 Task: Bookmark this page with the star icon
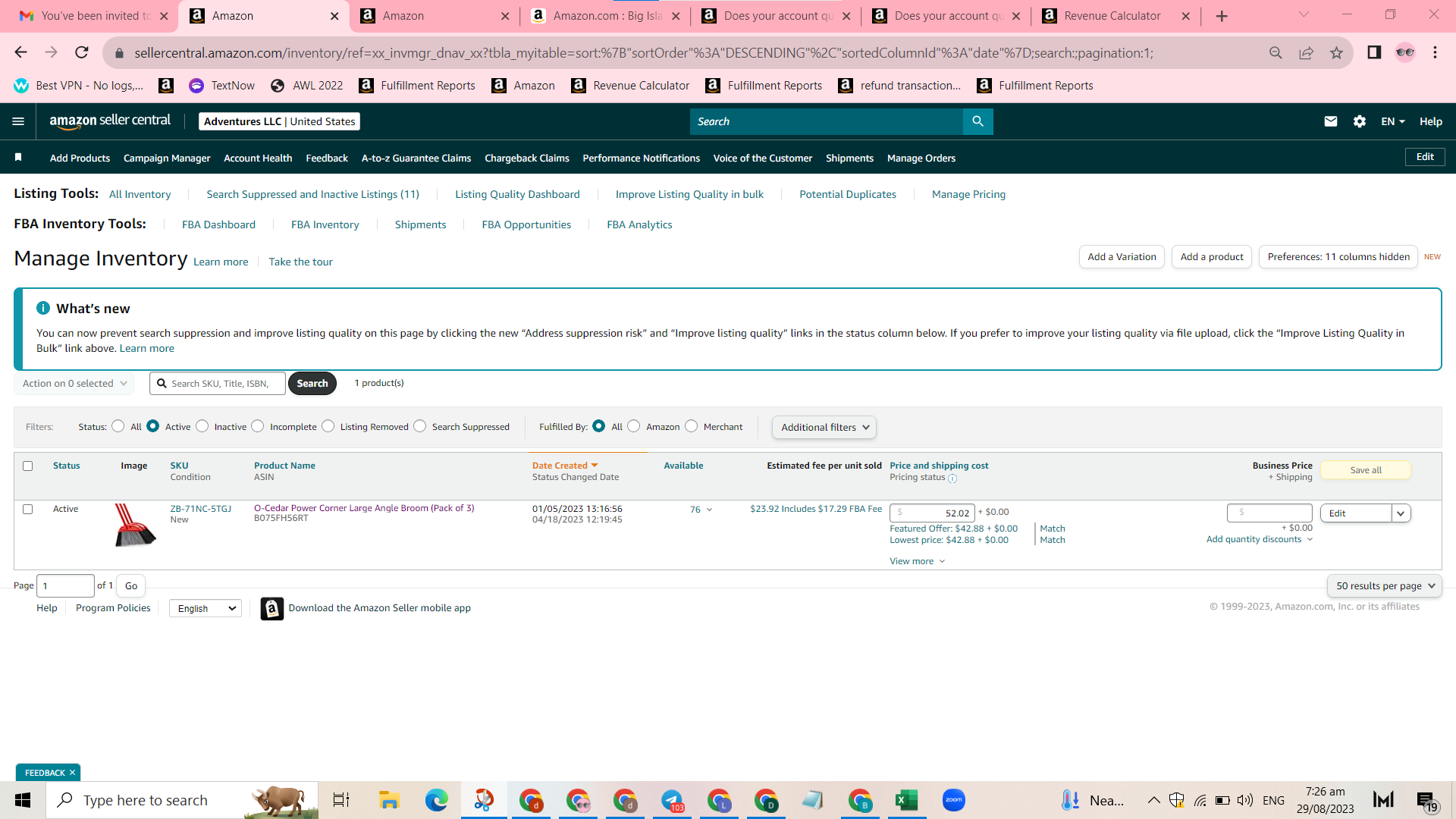1336,52
